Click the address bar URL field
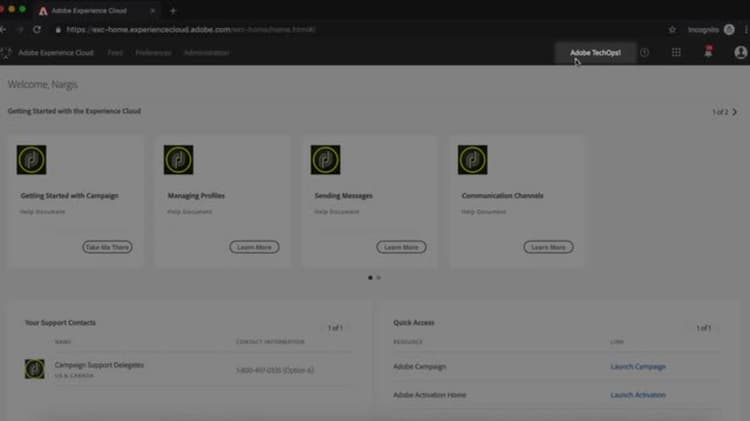This screenshot has height=421, width=750. [359, 29]
